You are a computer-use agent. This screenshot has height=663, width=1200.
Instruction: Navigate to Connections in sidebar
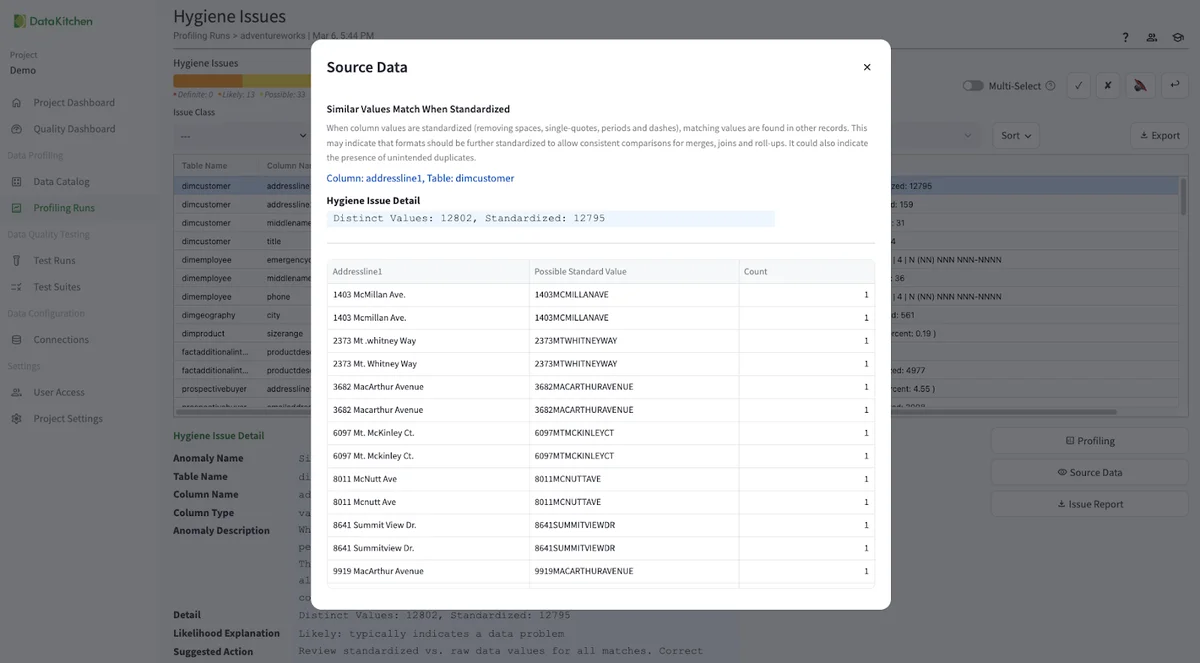coord(61,340)
